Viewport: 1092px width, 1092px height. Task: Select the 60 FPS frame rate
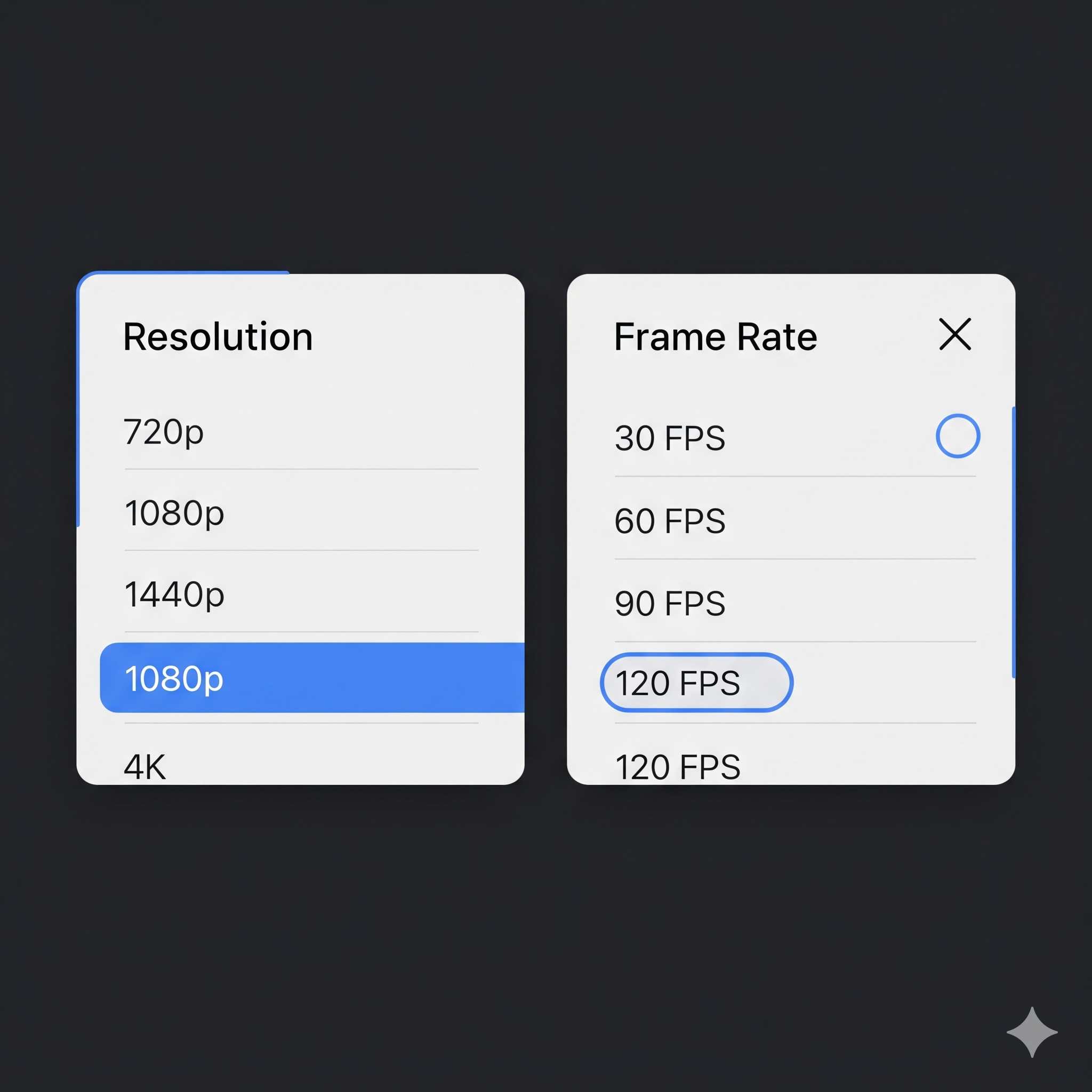[670, 520]
